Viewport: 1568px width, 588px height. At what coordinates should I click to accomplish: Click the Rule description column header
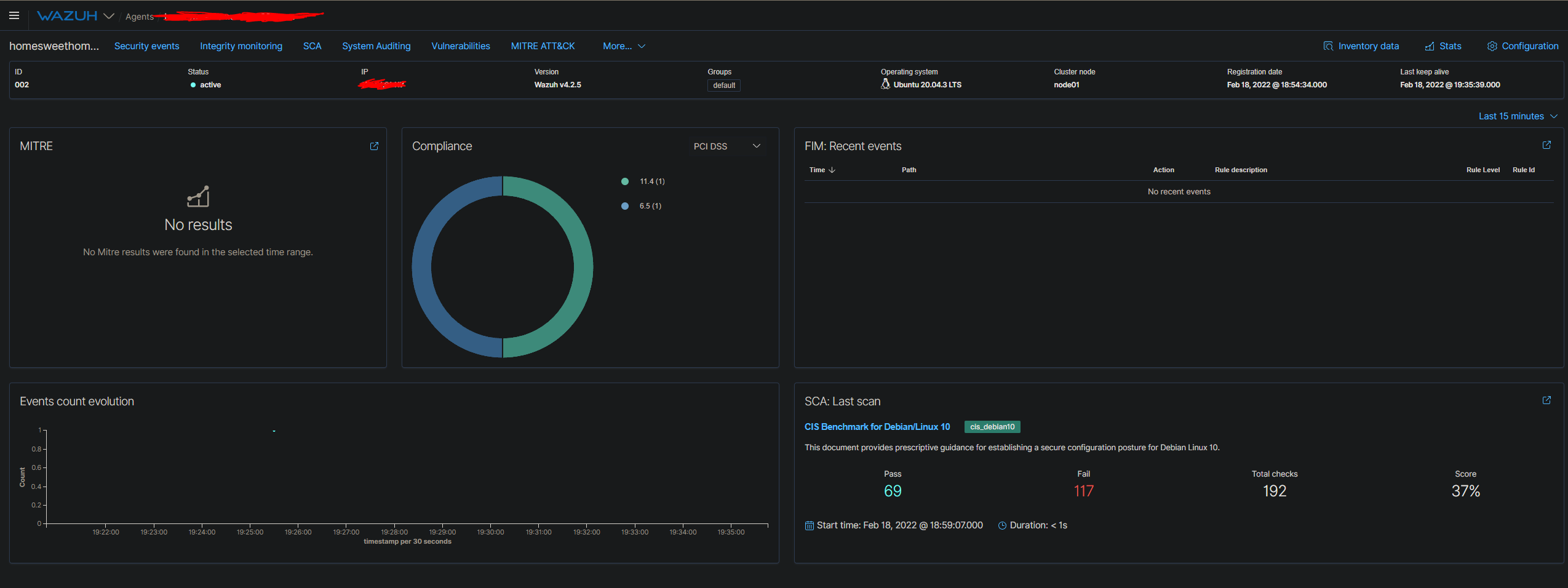pos(1241,170)
